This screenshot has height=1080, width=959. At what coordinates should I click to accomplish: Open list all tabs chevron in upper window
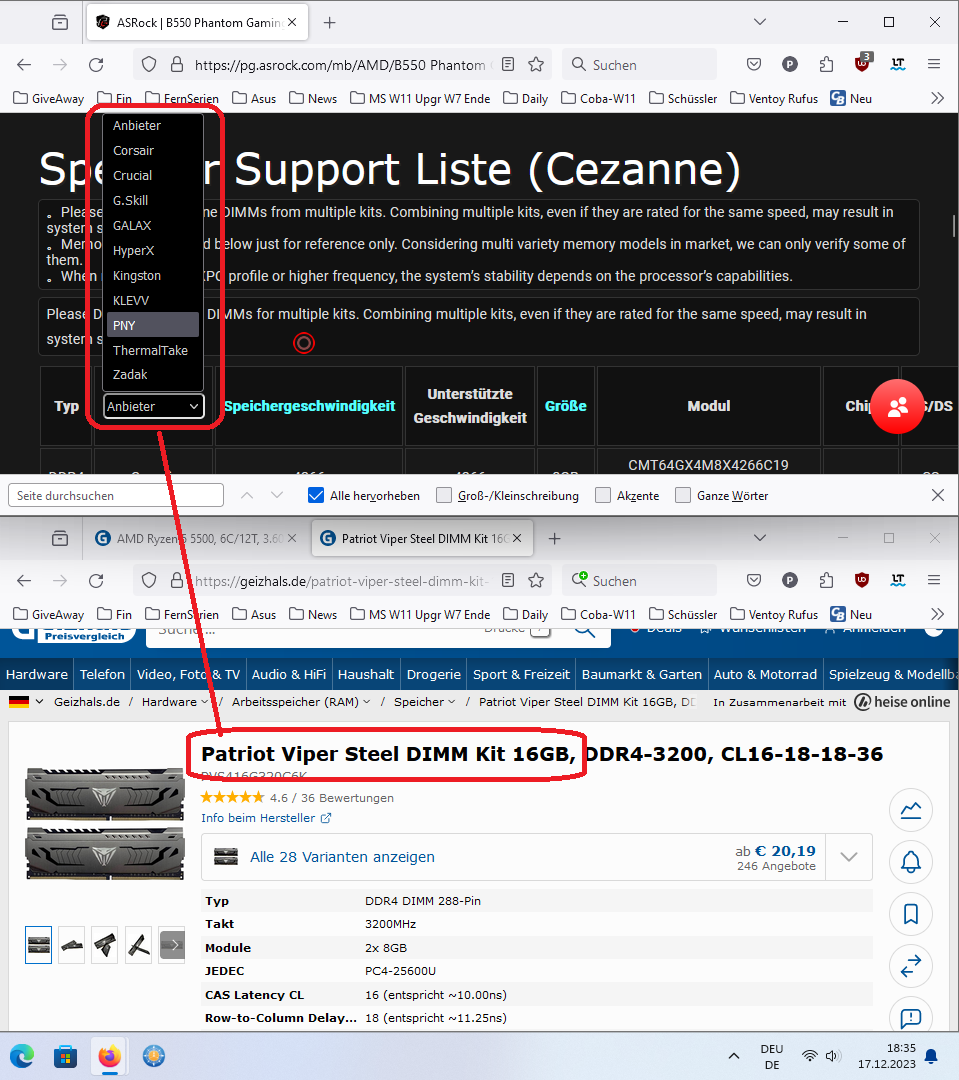pos(760,22)
